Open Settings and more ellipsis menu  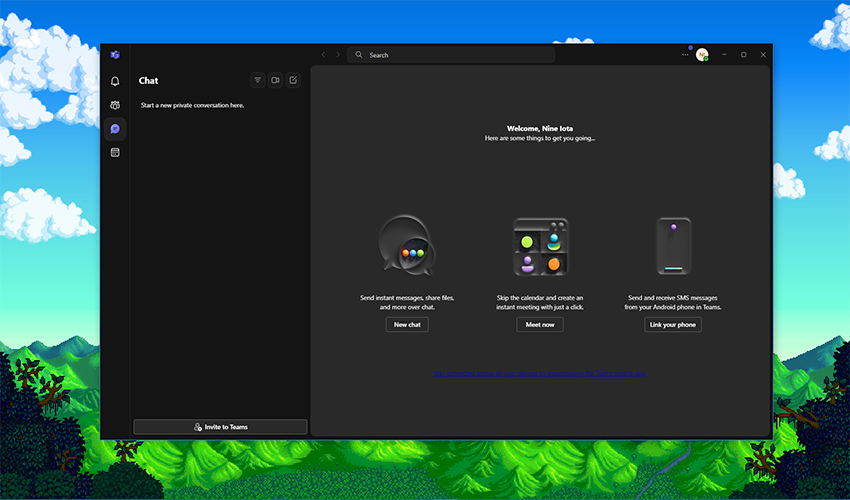pyautogui.click(x=685, y=55)
